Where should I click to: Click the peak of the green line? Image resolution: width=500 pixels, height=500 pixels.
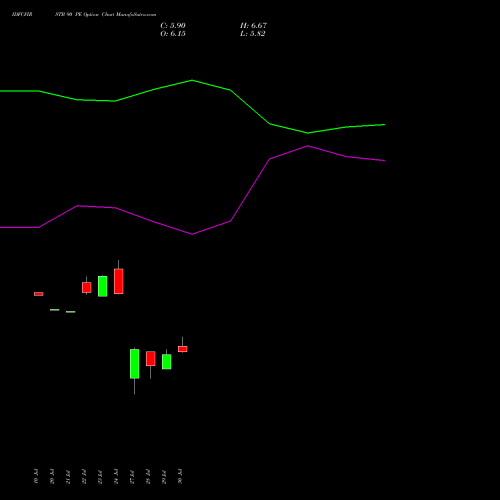(x=192, y=80)
